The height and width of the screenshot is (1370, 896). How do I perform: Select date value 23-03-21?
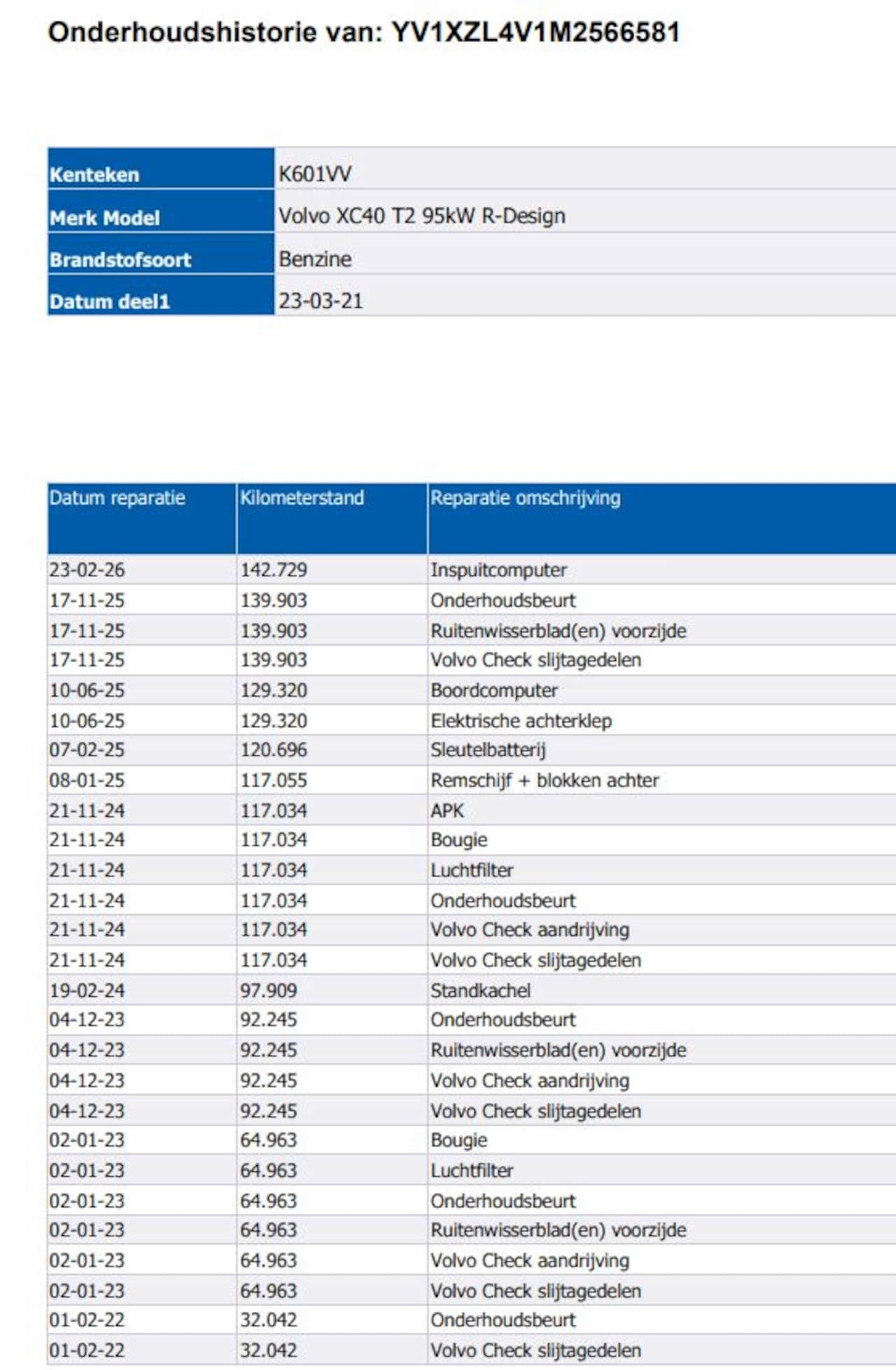point(321,301)
